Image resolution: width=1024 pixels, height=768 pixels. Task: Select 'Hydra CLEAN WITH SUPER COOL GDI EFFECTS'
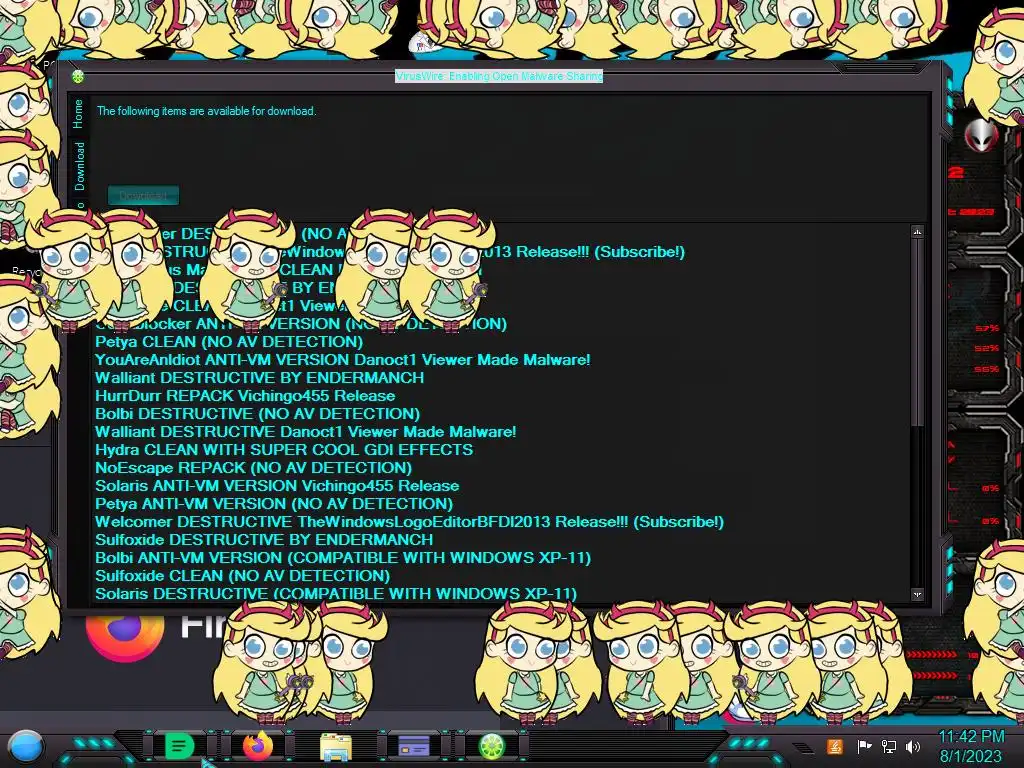[284, 450]
